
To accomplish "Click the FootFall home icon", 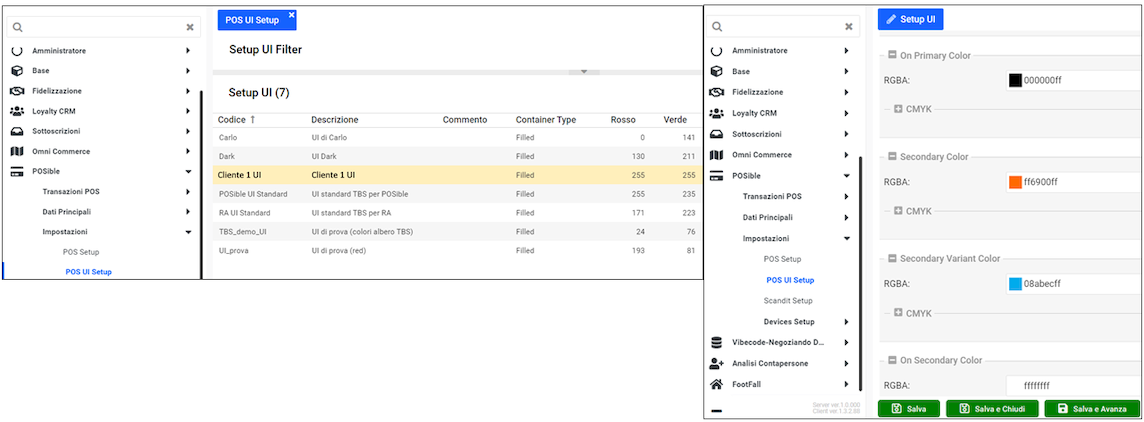I will [716, 385].
